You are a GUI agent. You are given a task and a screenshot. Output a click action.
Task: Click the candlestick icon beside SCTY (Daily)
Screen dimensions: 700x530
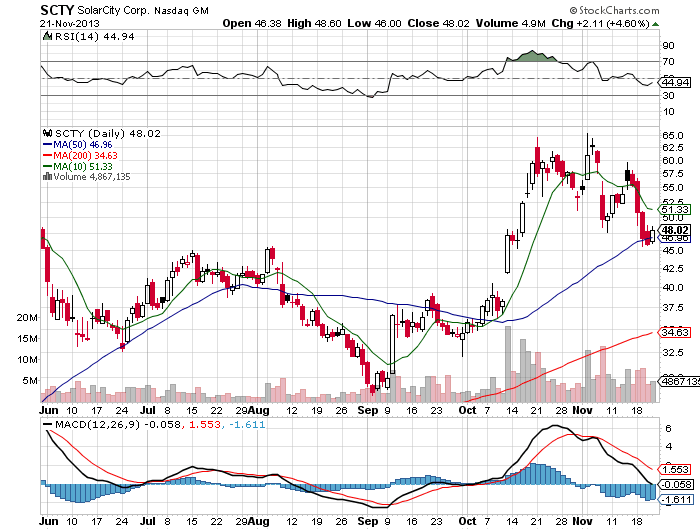[x=47, y=133]
